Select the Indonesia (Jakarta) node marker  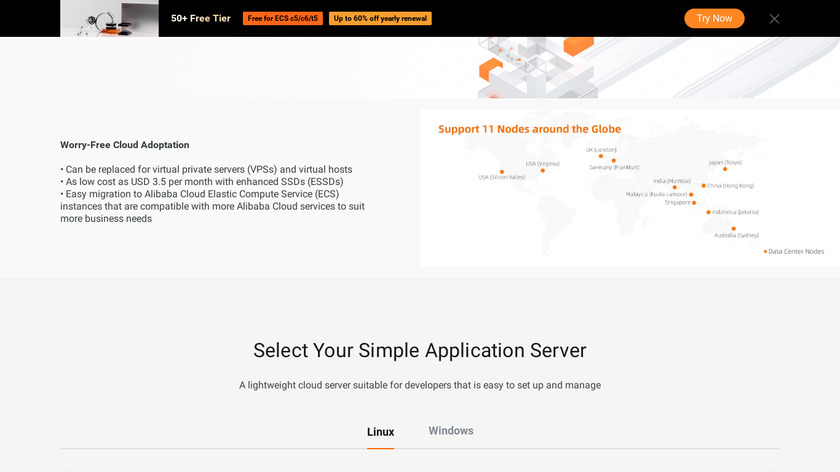(709, 212)
